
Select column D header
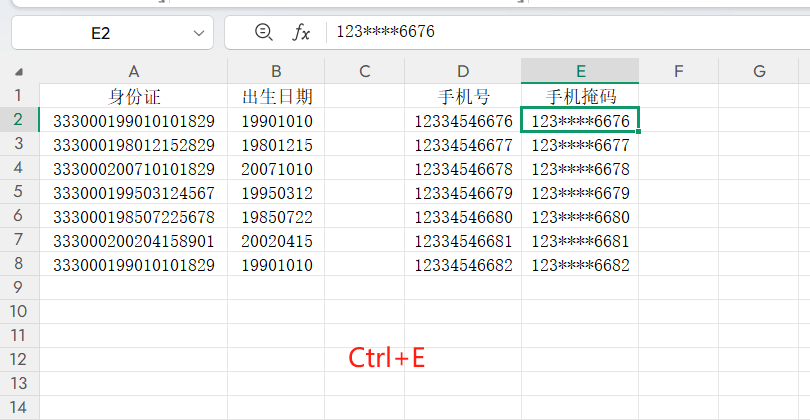point(462,71)
